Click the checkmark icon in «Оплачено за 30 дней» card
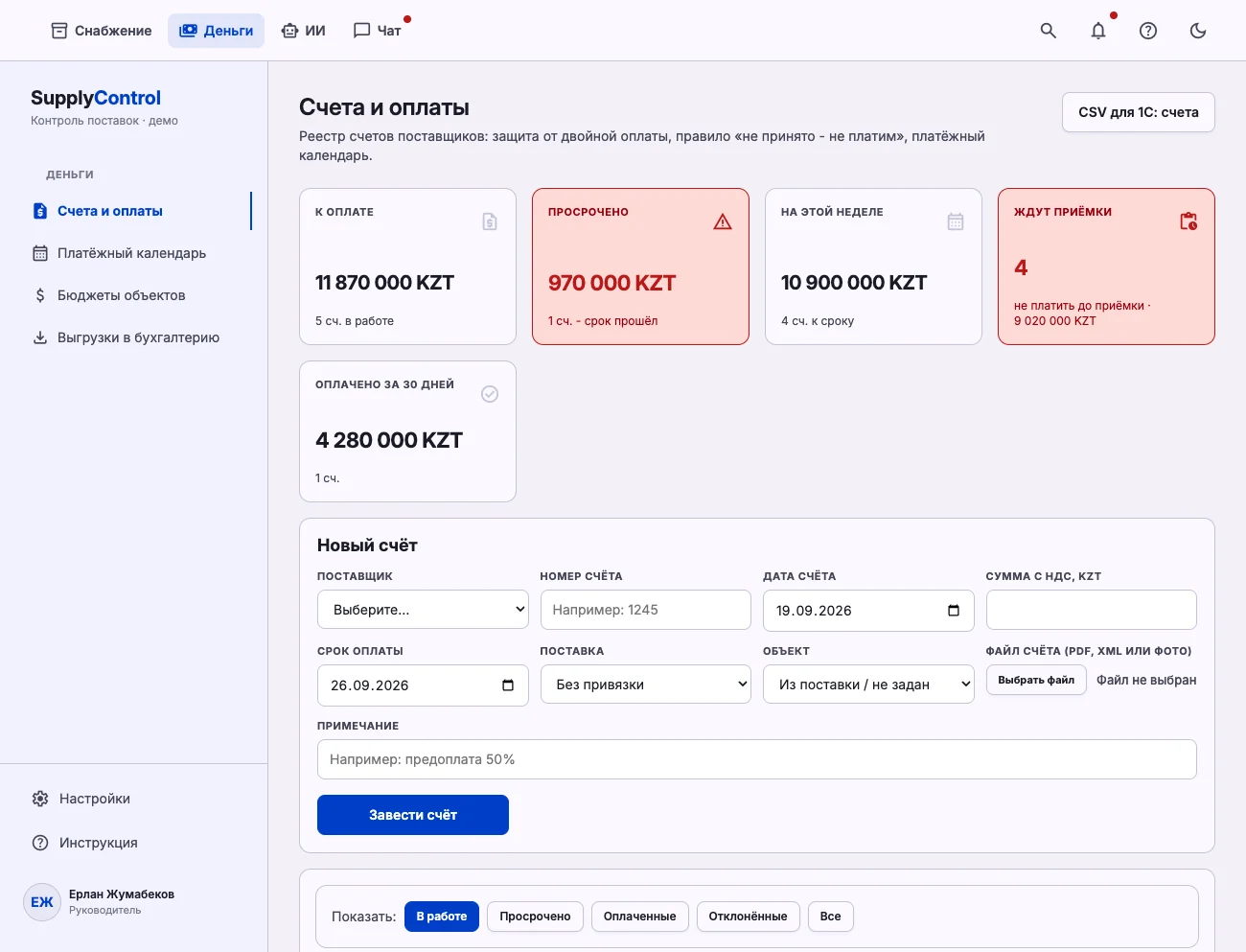Image resolution: width=1246 pixels, height=952 pixels. 490,394
